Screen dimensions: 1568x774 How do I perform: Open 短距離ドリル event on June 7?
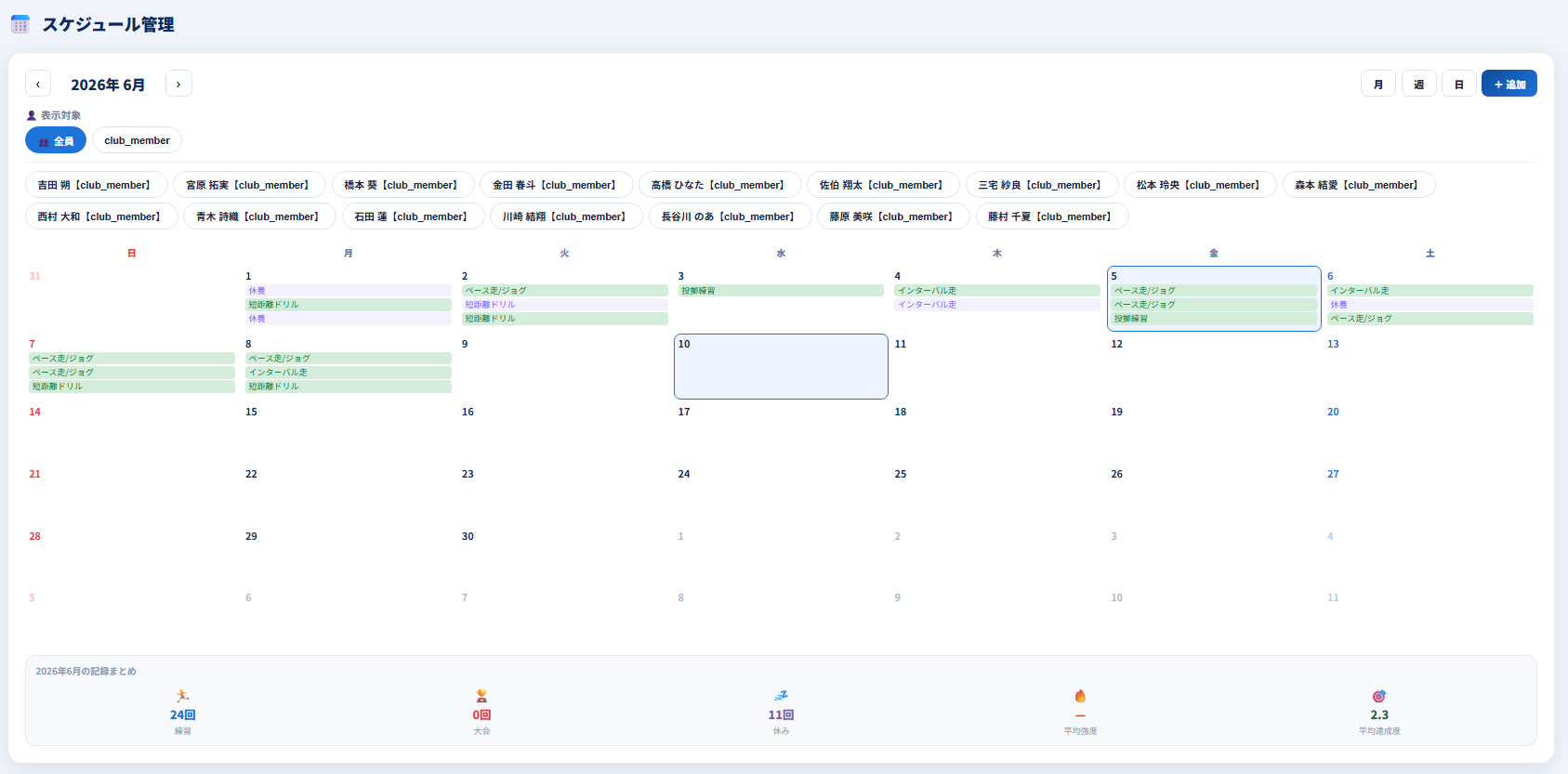point(132,387)
